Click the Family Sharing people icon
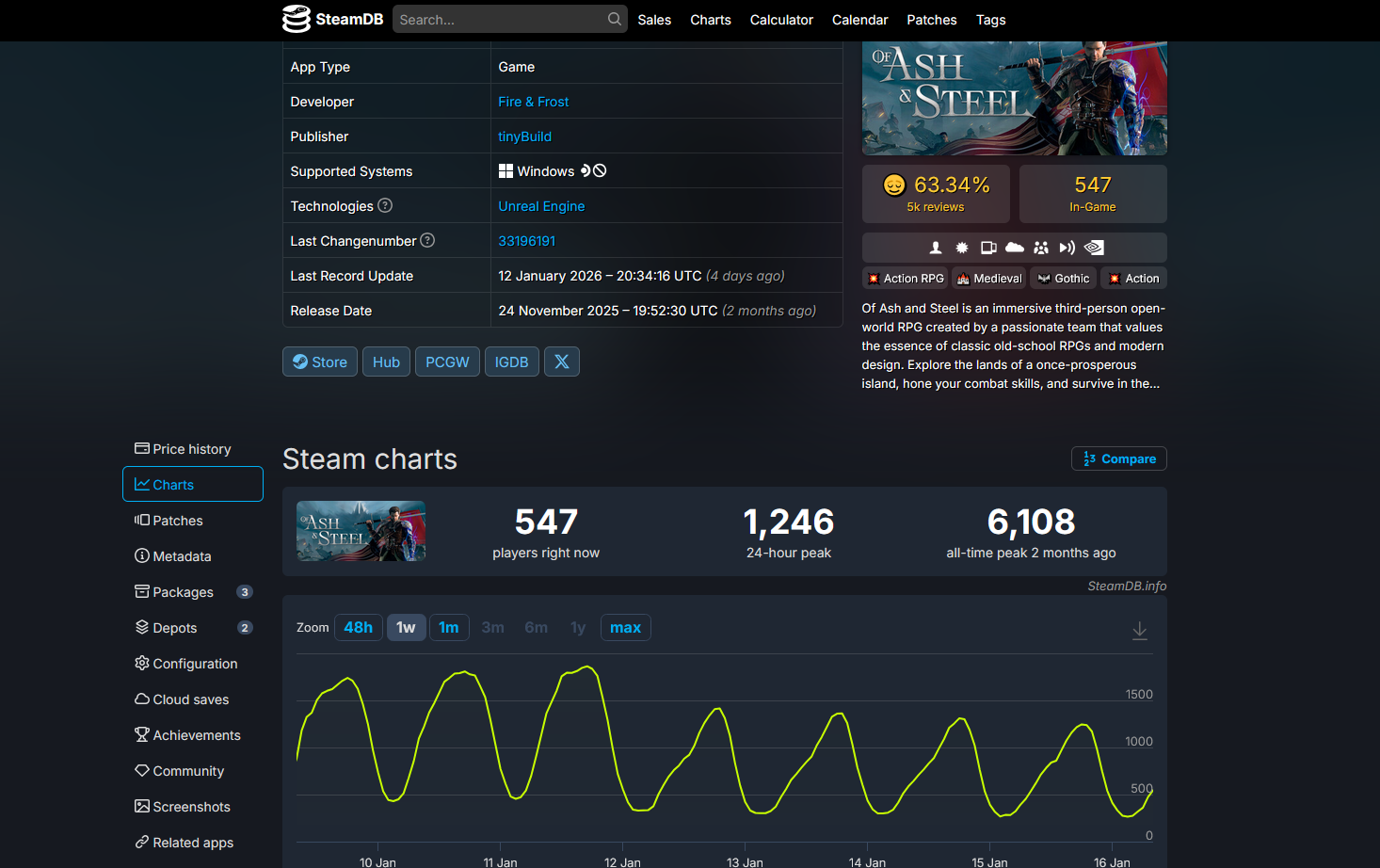The height and width of the screenshot is (868, 1380). click(x=1041, y=248)
